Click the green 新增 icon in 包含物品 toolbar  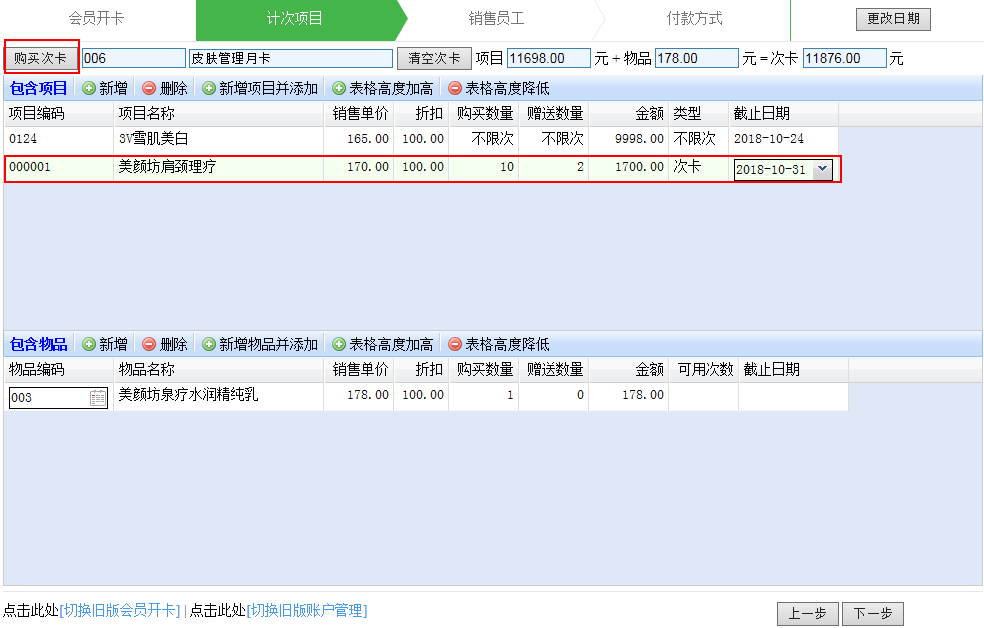89,345
